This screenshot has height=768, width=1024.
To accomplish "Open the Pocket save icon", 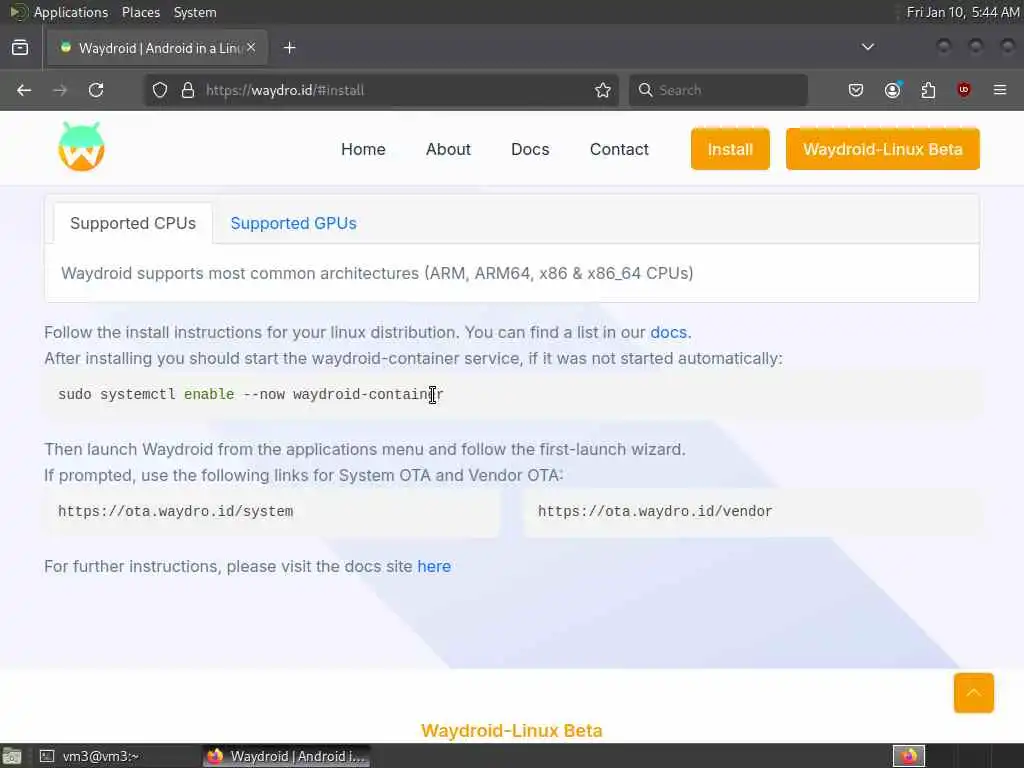I will coord(856,90).
